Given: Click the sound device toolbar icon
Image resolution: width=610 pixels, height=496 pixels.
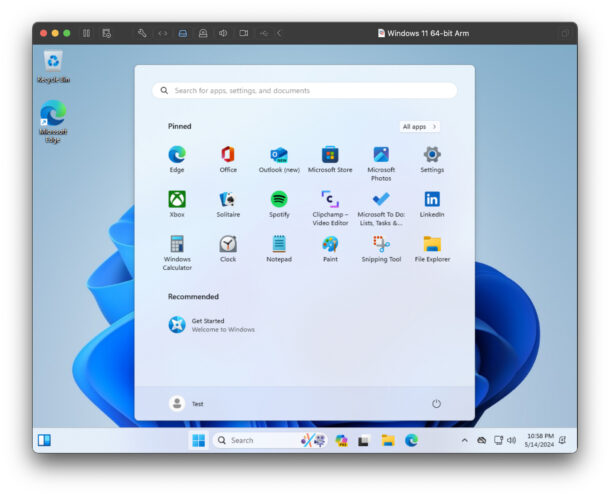Looking at the screenshot, I should pos(223,33).
